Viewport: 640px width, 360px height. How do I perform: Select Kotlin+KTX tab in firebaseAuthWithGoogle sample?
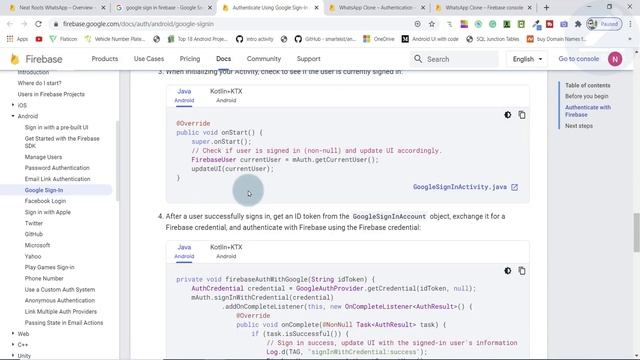click(226, 251)
